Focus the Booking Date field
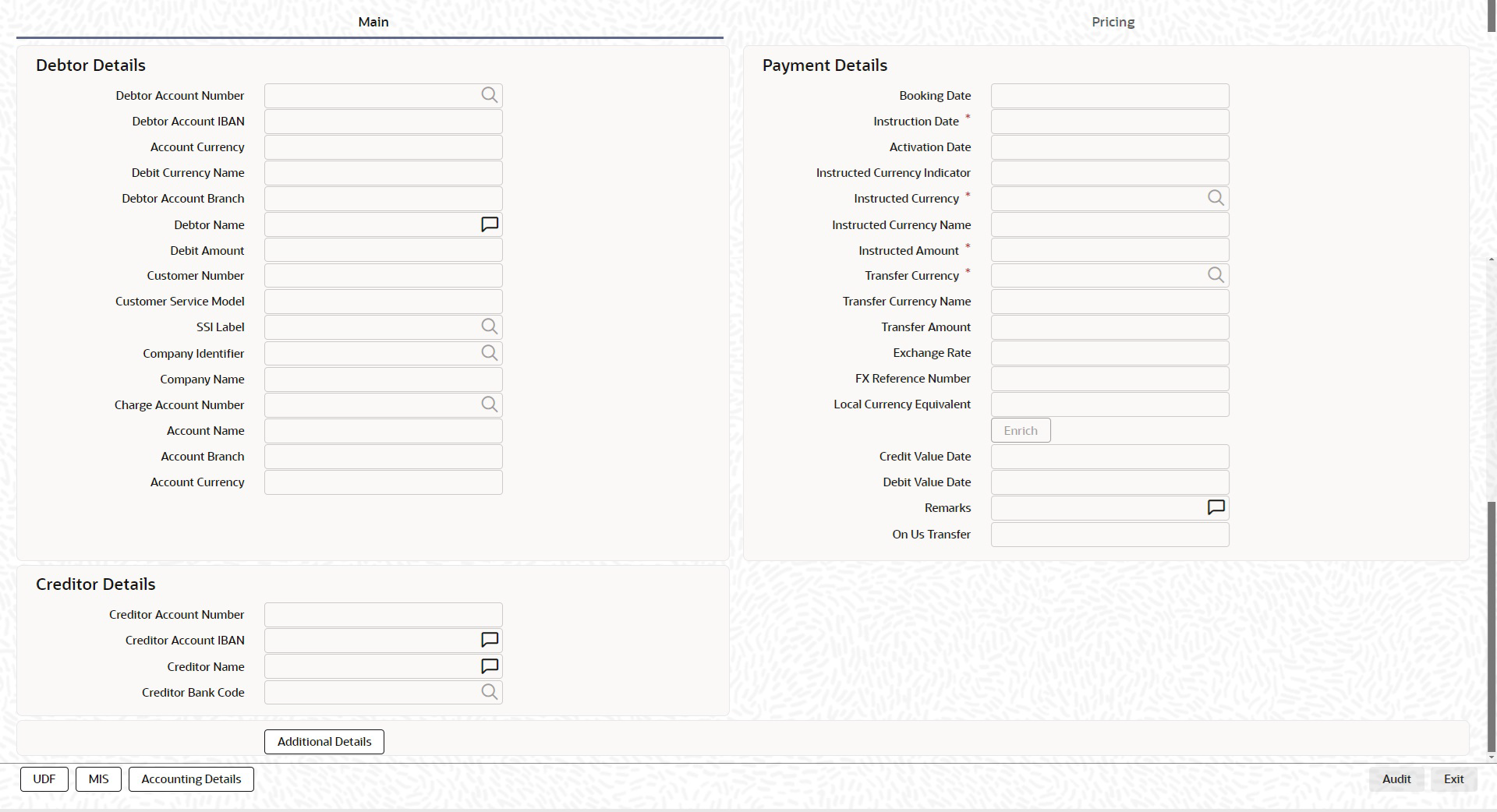 coord(1110,96)
